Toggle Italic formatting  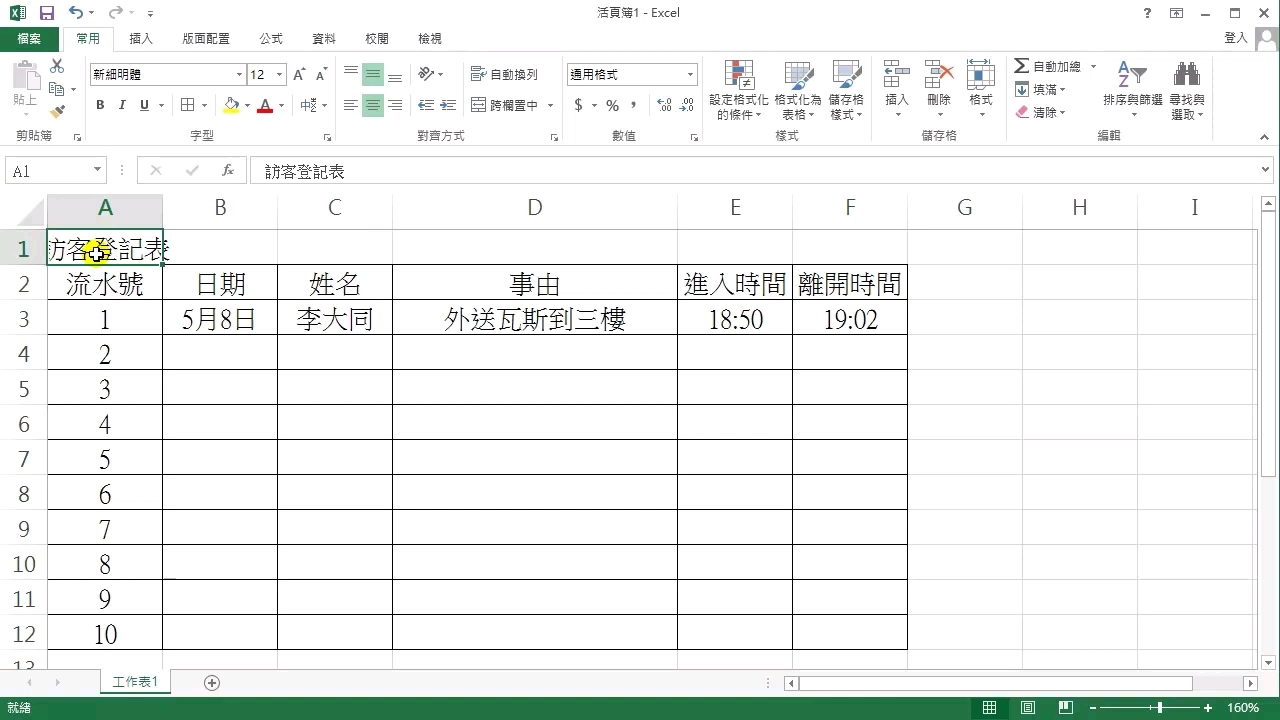pos(122,105)
